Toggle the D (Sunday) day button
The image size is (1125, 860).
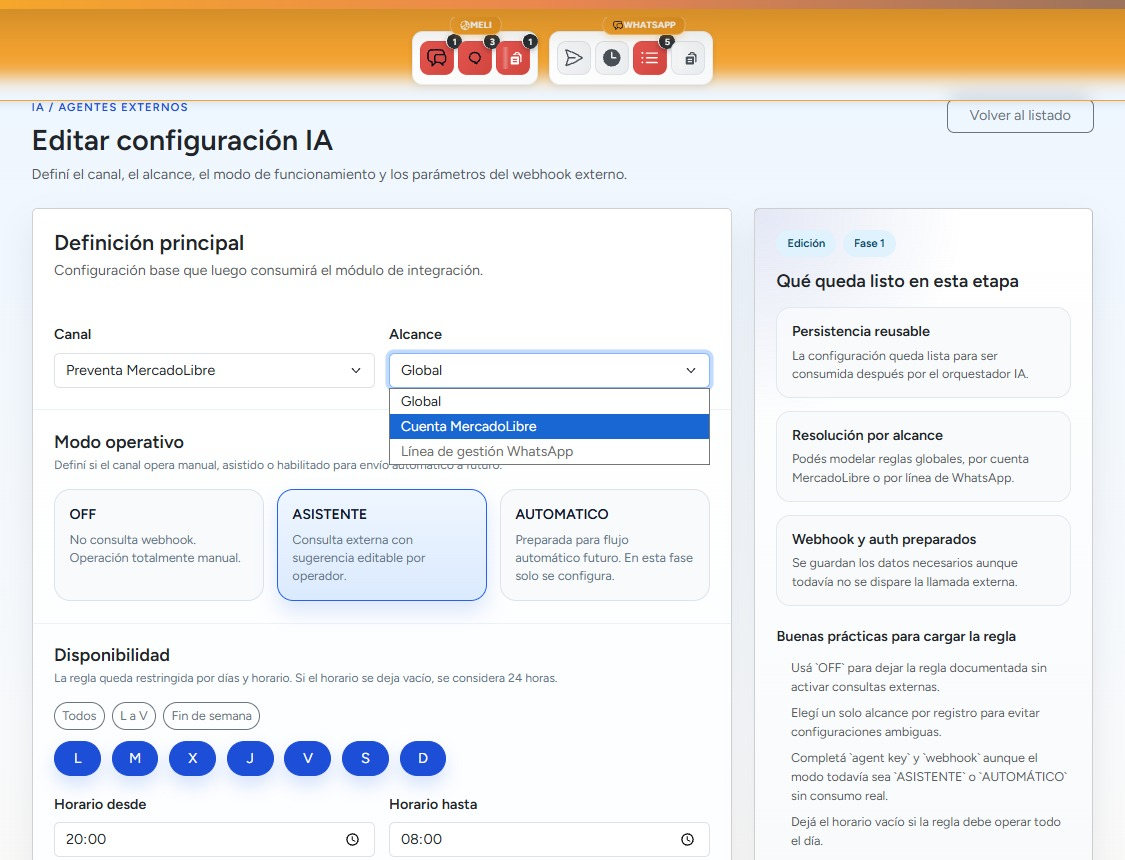coord(423,758)
